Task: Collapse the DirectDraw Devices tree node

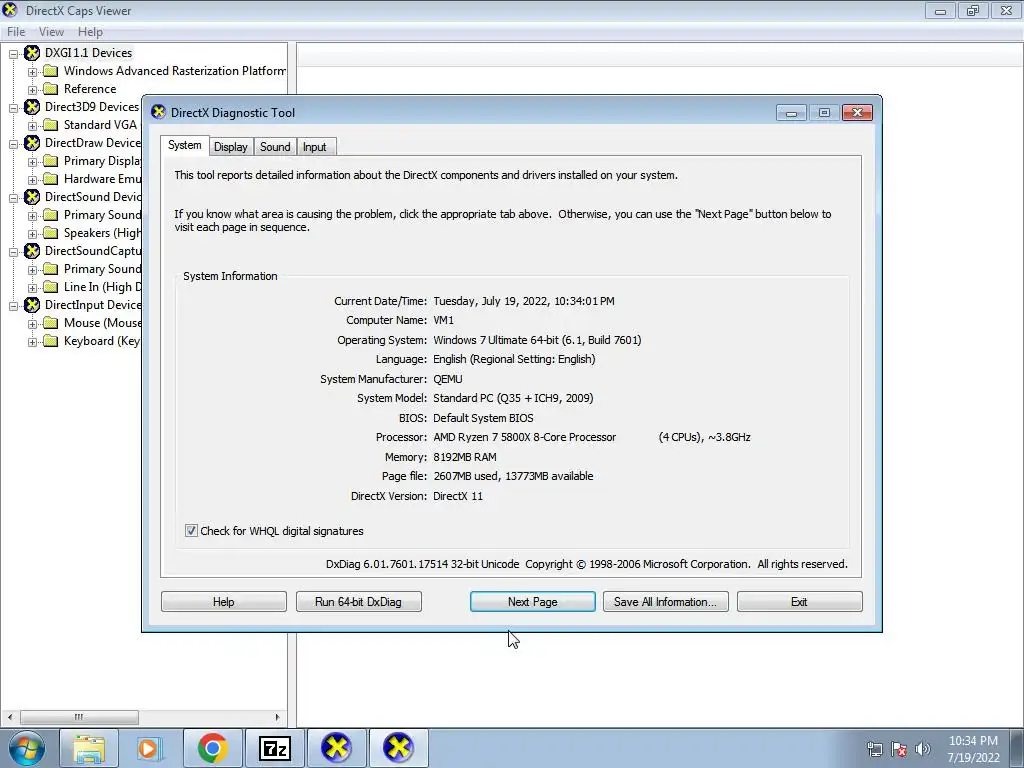Action: (x=13, y=144)
